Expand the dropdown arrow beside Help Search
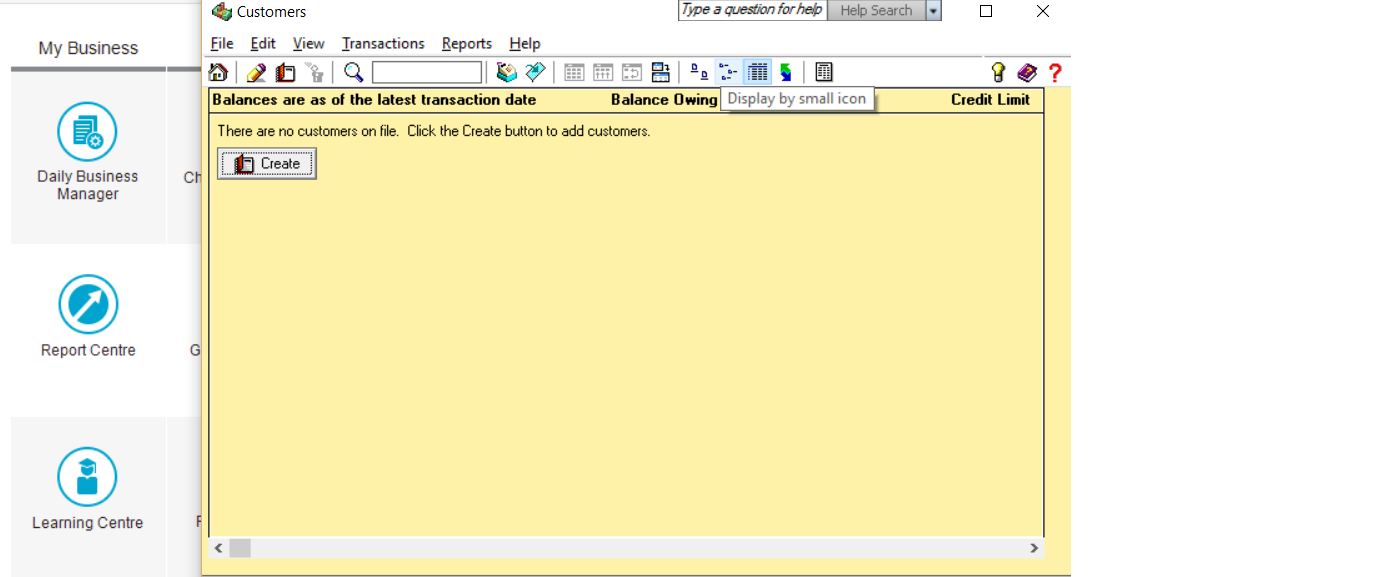1395x577 pixels. coord(934,10)
